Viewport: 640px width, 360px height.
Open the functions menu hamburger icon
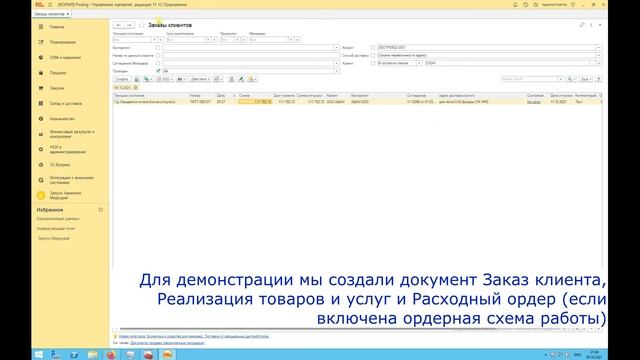[50, 4]
